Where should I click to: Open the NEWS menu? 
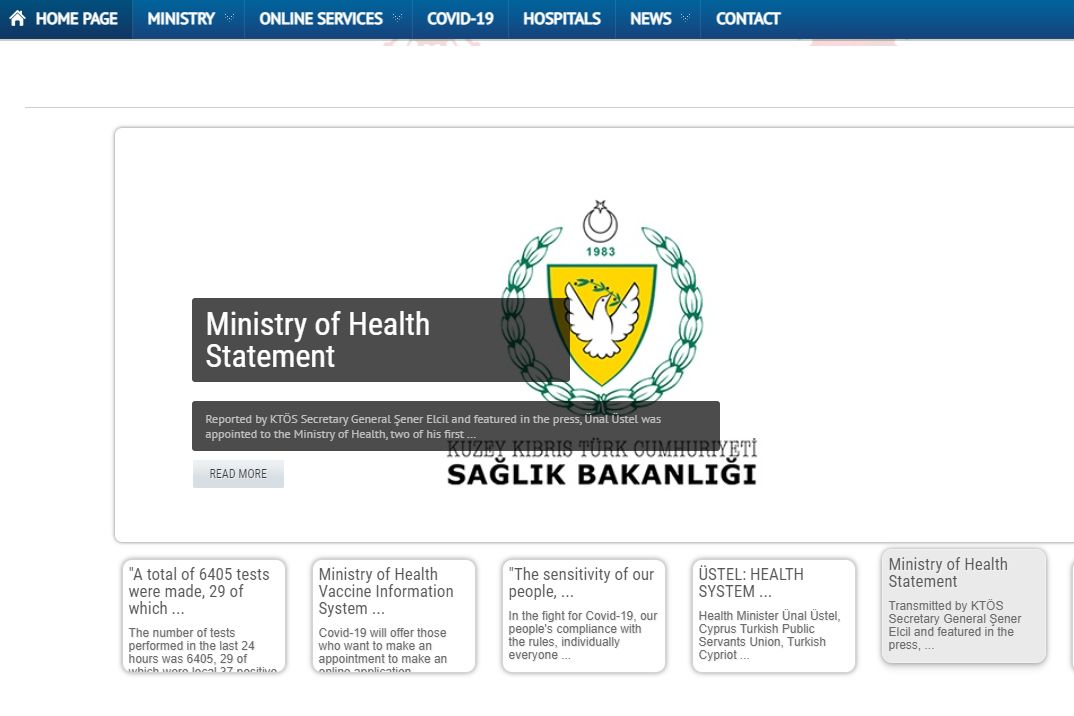click(651, 18)
